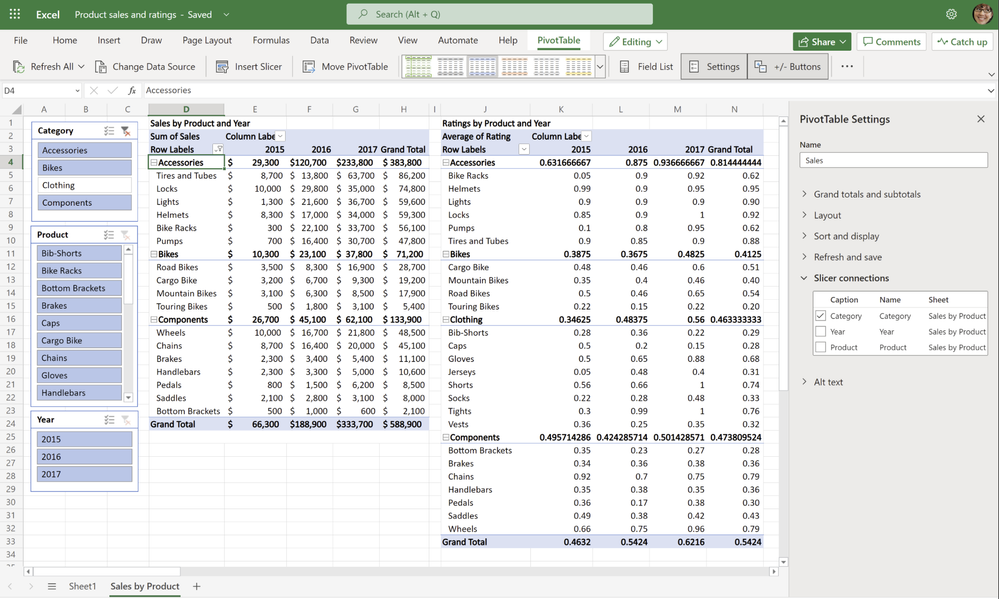
Task: Click the Insert Slicer icon
Action: (x=222, y=67)
